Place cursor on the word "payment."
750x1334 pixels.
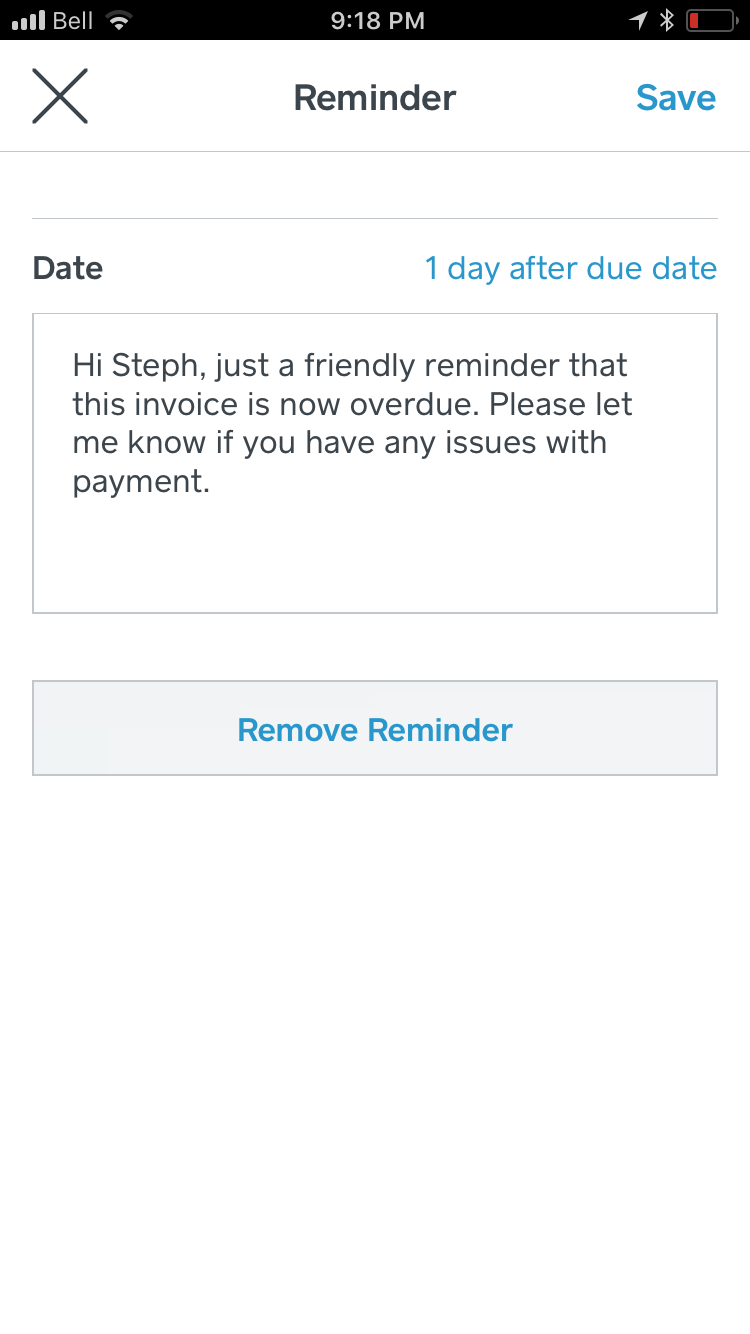point(141,482)
